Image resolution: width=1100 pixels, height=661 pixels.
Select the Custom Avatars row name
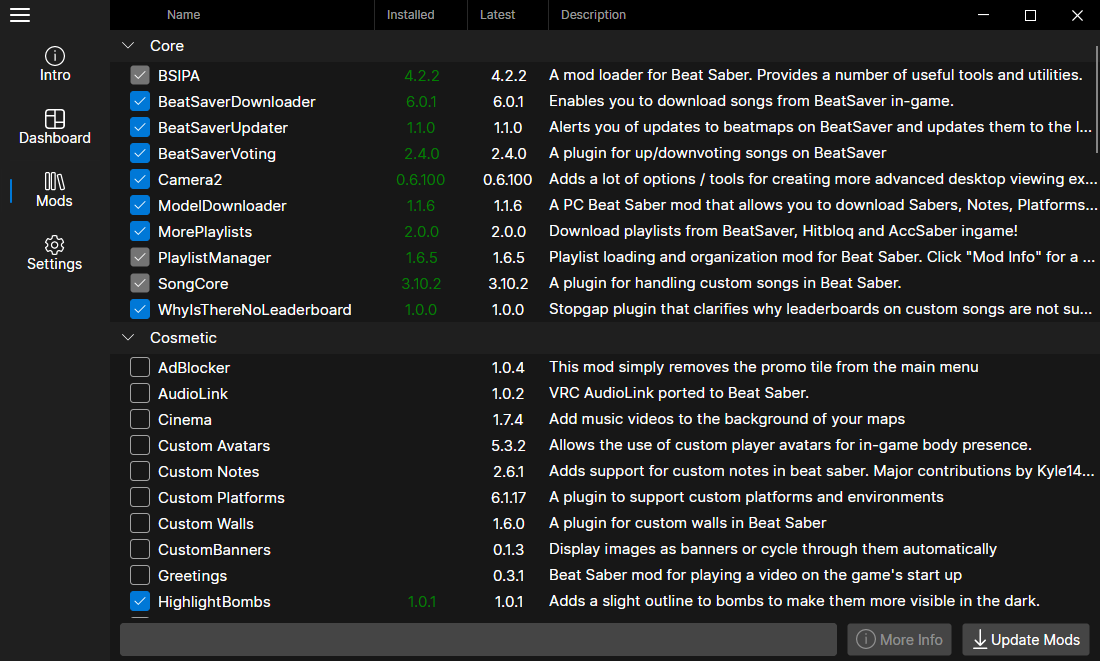tap(214, 446)
